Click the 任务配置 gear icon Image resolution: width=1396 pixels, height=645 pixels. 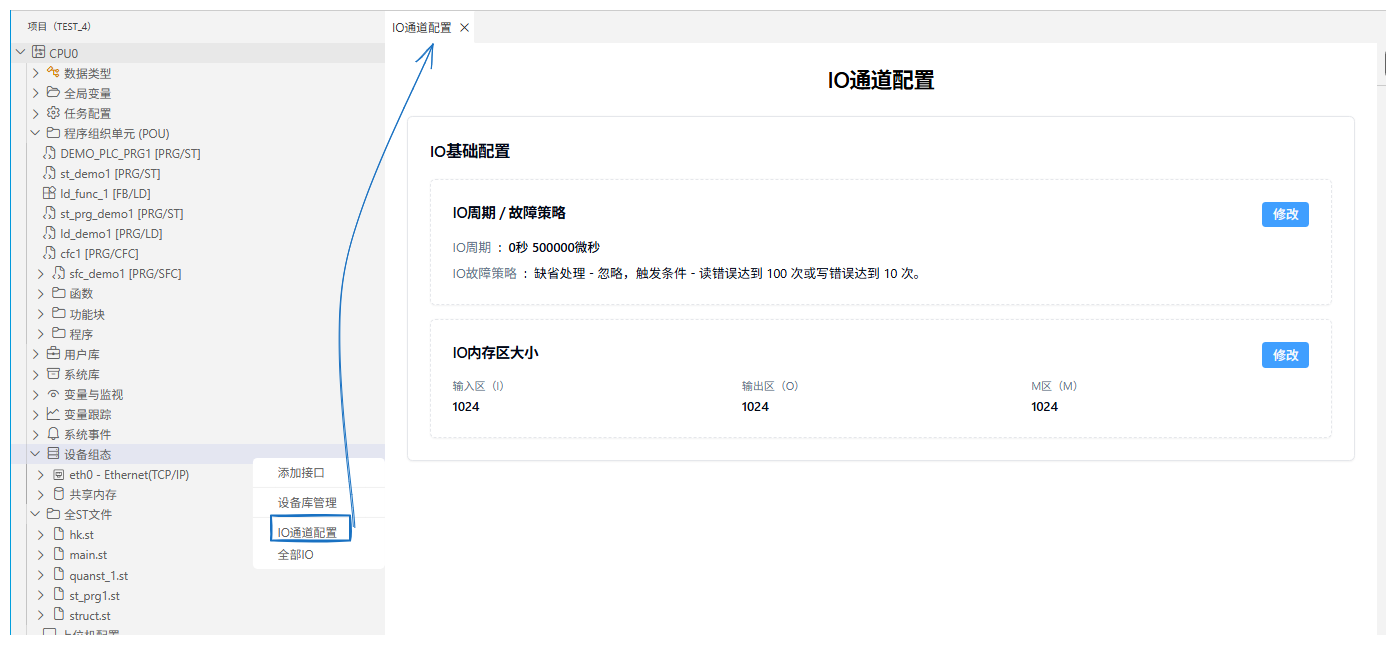[53, 112]
